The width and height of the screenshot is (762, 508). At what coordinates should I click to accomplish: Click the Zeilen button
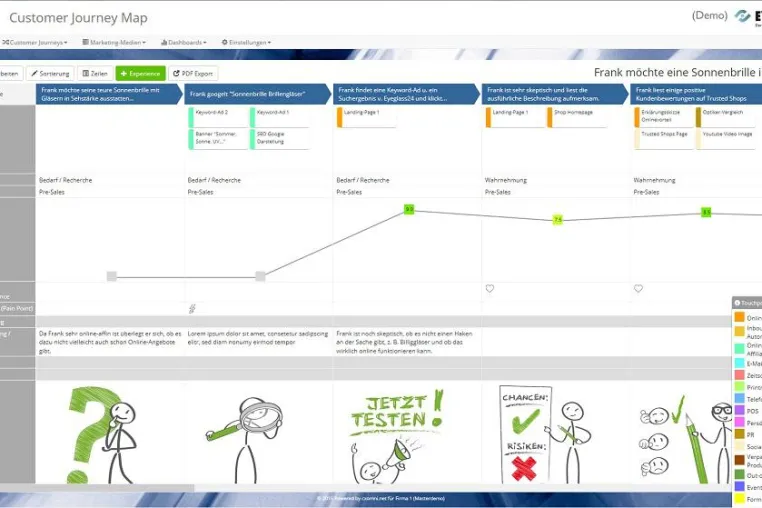coord(95,73)
